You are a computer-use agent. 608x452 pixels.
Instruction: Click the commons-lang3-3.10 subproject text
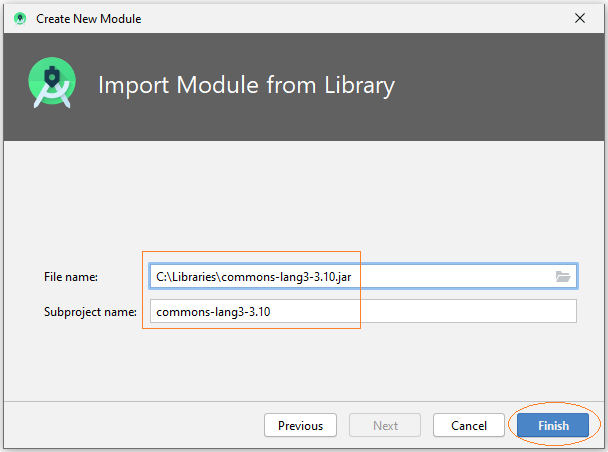click(x=213, y=312)
